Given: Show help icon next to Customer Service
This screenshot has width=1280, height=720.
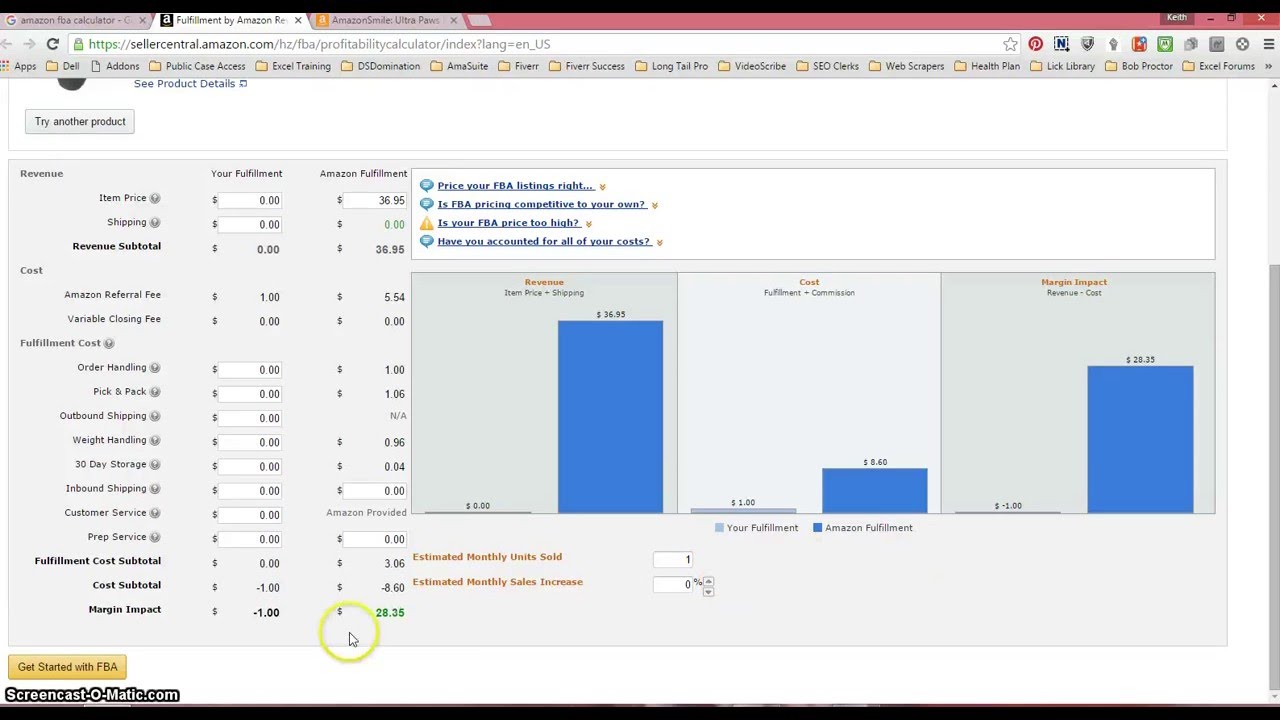Looking at the screenshot, I should [x=155, y=512].
